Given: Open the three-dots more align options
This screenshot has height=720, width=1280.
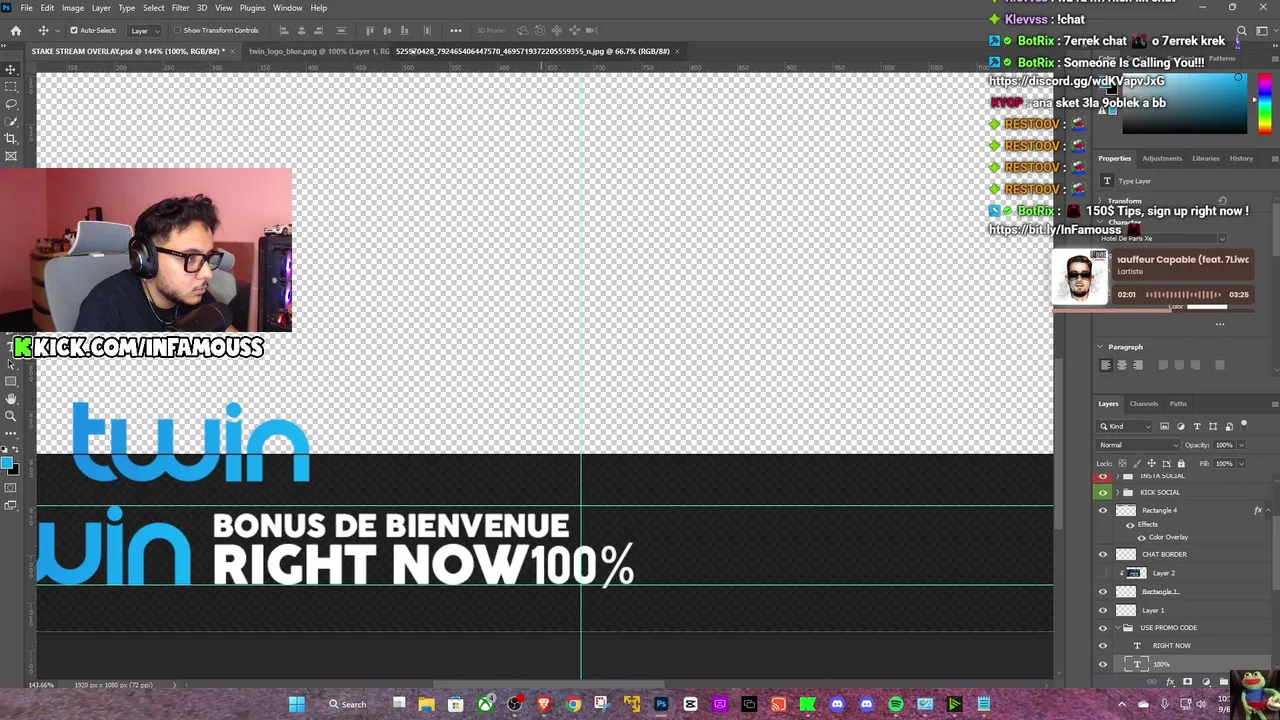Looking at the screenshot, I should tap(456, 30).
